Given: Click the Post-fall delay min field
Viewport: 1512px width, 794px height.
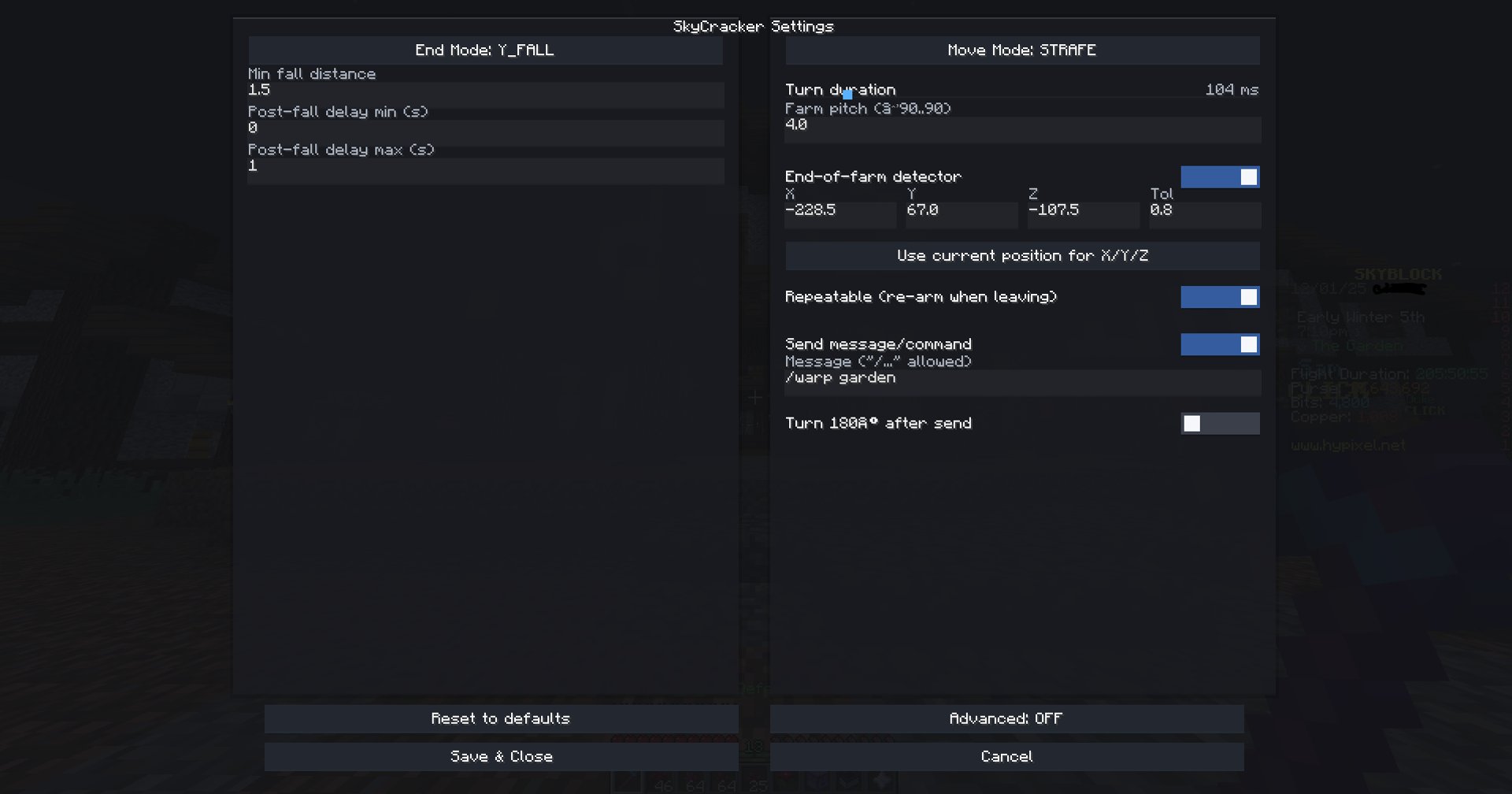Looking at the screenshot, I should tap(485, 132).
